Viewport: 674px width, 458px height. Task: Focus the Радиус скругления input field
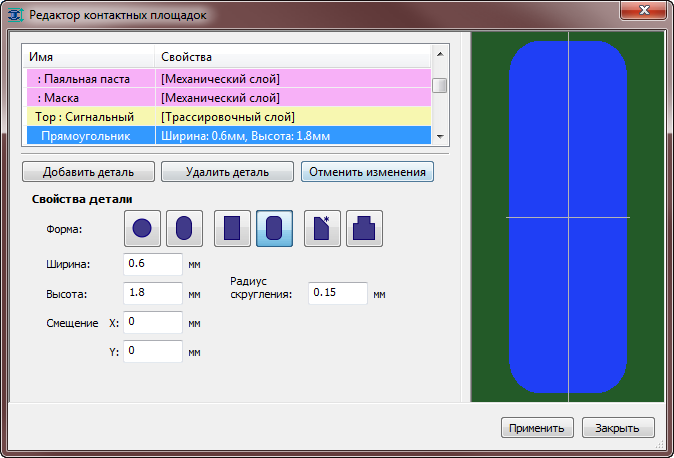[x=338, y=293]
